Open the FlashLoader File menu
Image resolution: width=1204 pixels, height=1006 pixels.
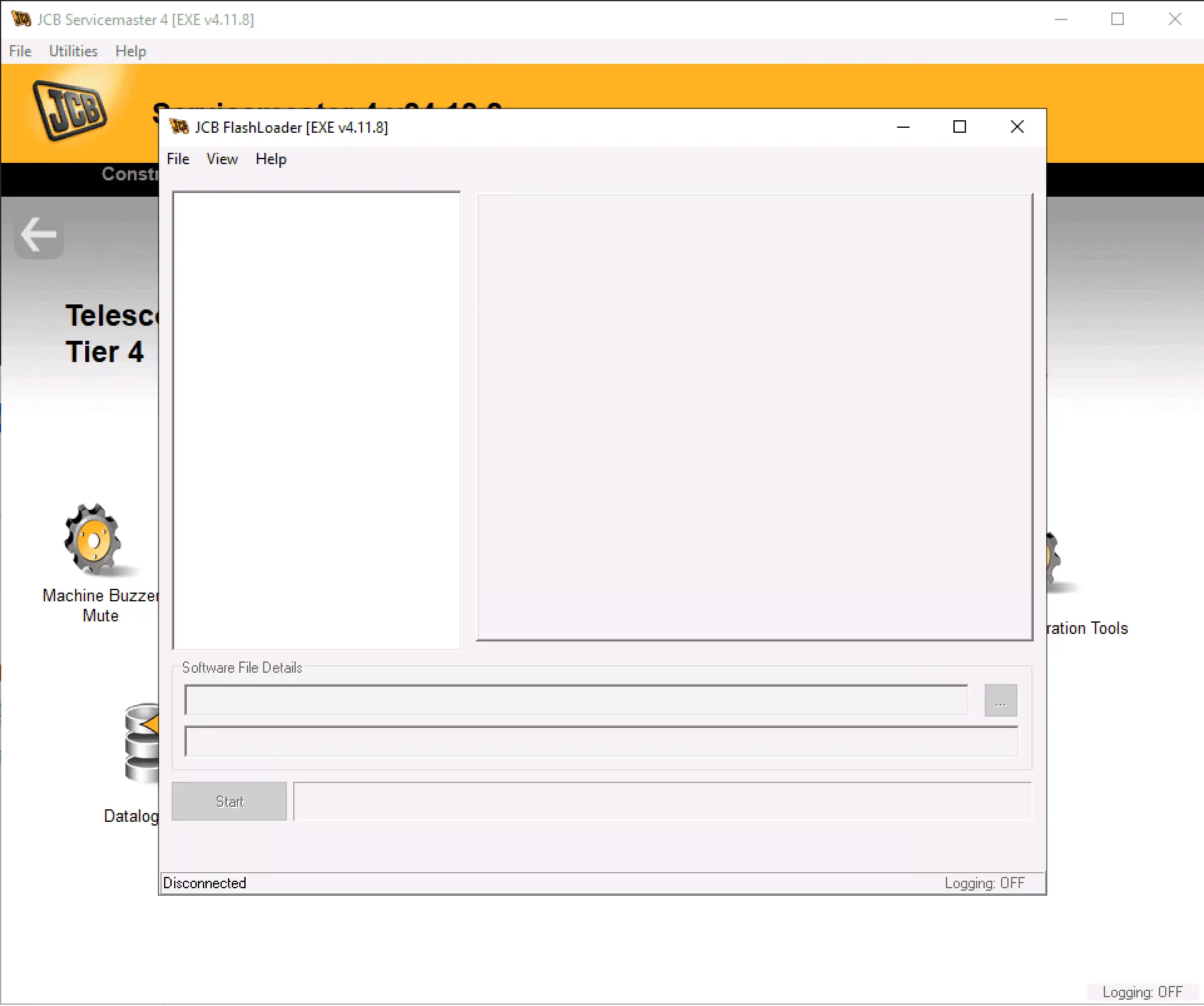click(x=178, y=159)
